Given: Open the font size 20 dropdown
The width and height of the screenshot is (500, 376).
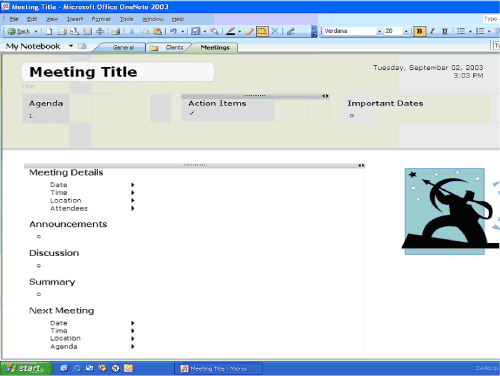Looking at the screenshot, I should pos(406,31).
